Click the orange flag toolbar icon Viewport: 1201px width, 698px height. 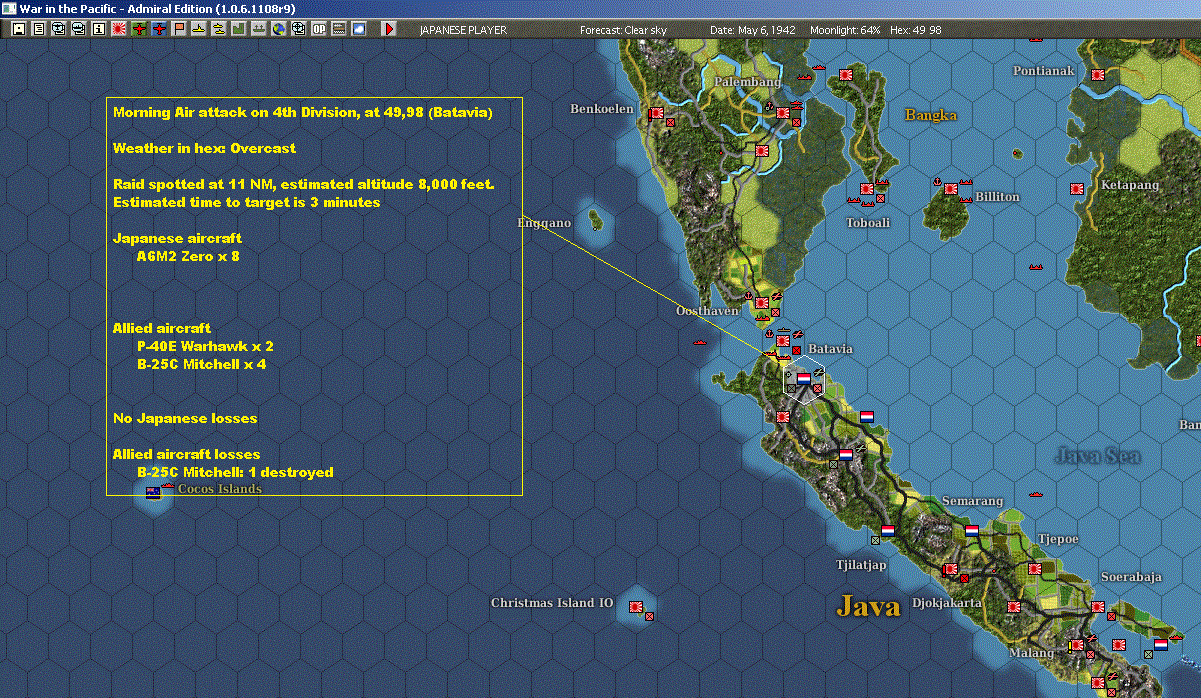(179, 29)
